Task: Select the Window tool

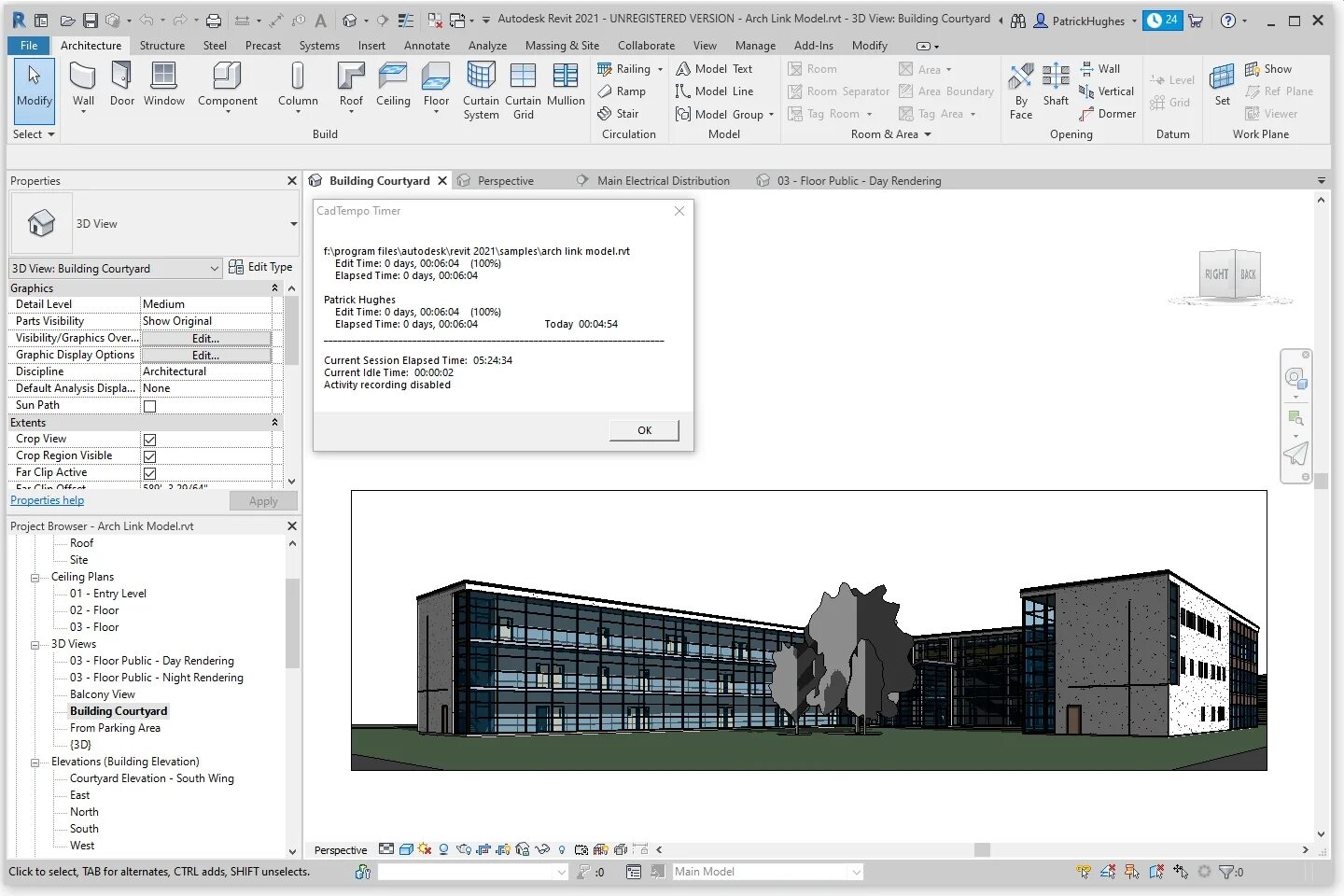Action: pyautogui.click(x=164, y=86)
